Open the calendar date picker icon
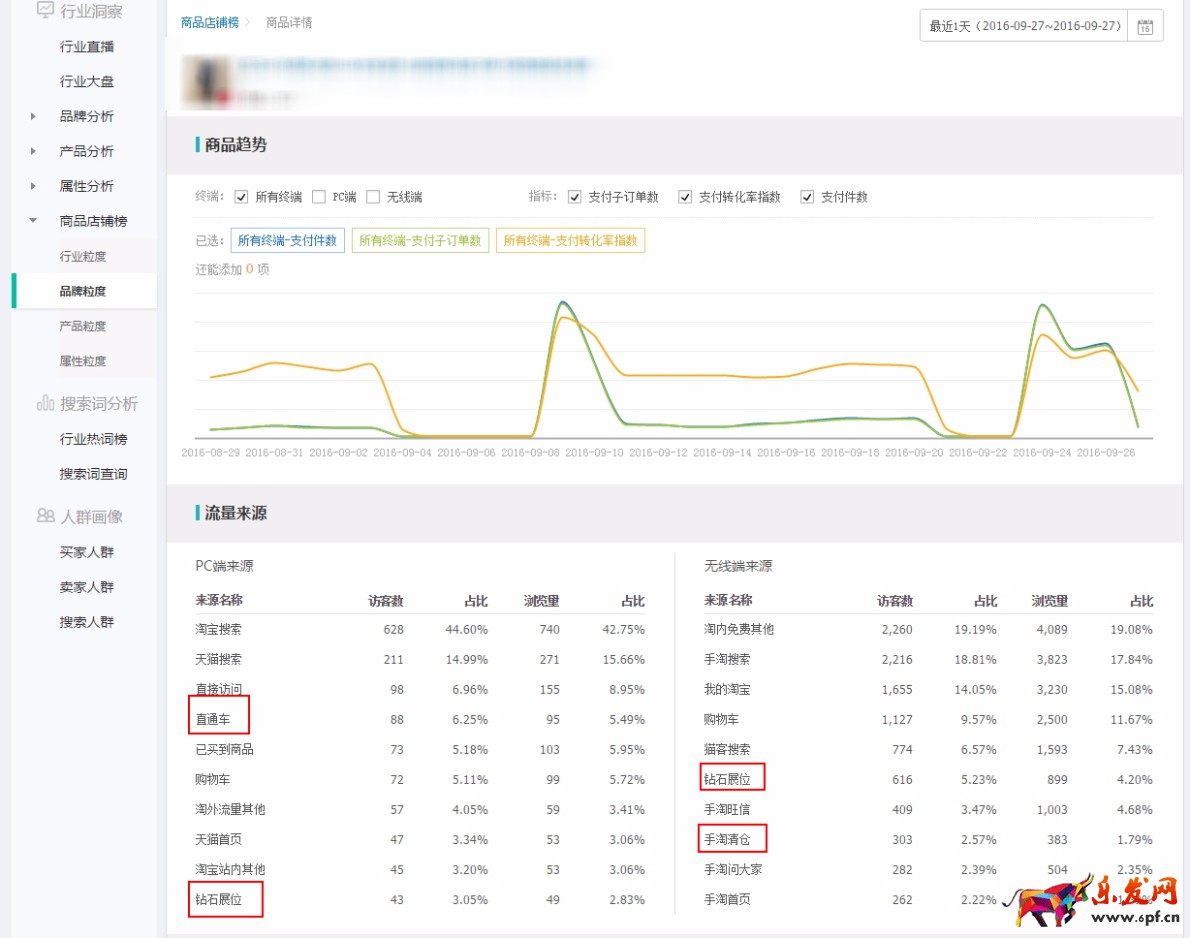1190x938 pixels. (1145, 27)
